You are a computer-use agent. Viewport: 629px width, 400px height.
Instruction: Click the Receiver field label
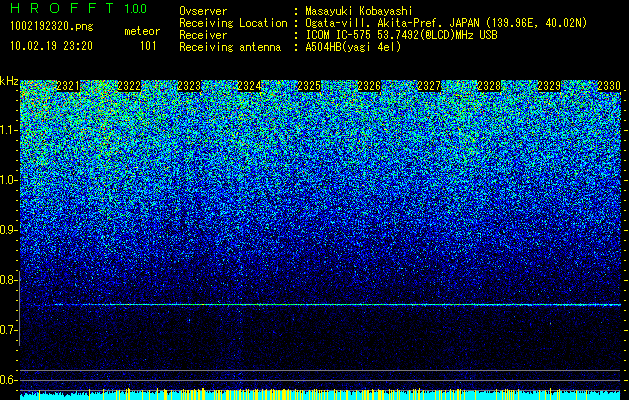[203, 35]
